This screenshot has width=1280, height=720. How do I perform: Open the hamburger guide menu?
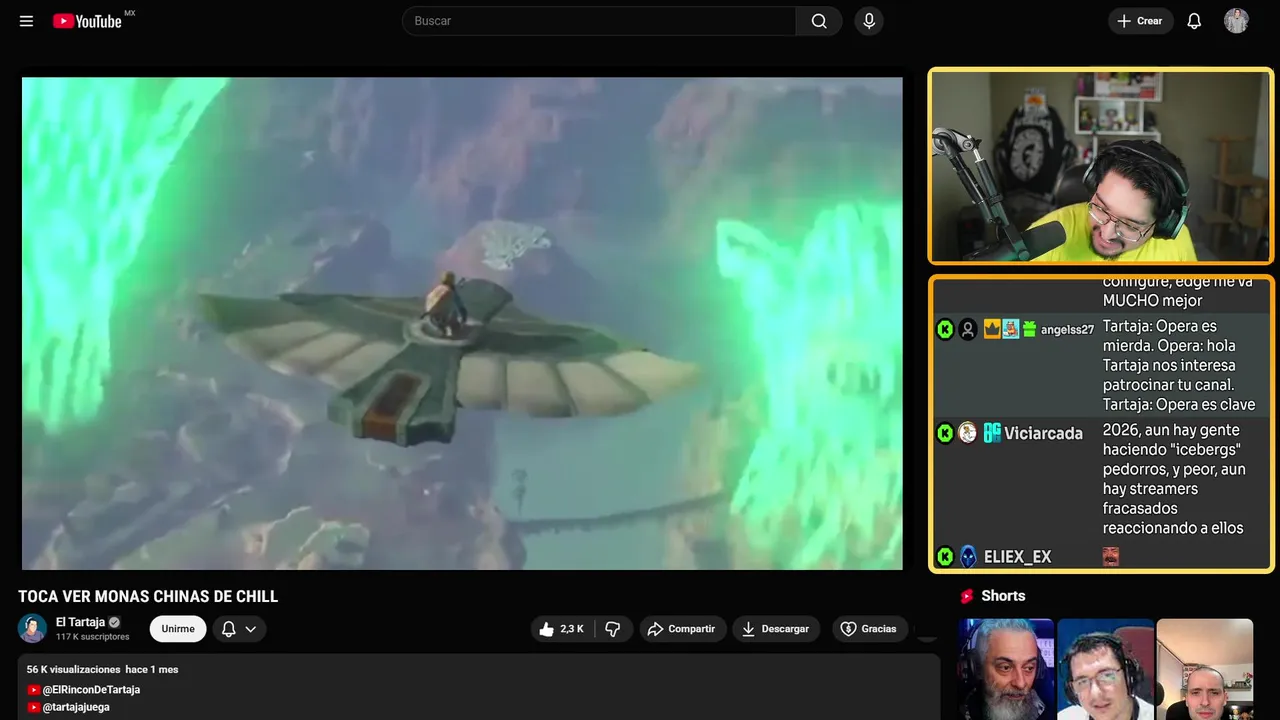tap(26, 21)
